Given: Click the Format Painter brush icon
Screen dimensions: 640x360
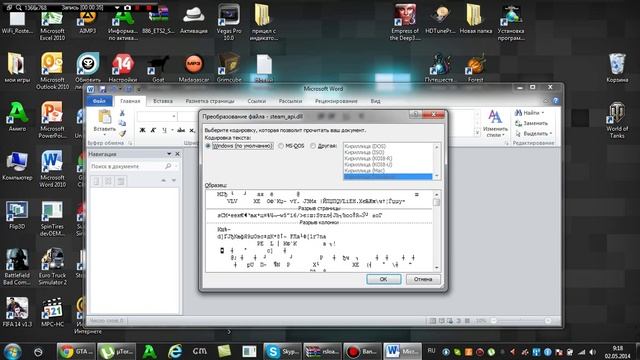Looking at the screenshot, I should point(122,133).
